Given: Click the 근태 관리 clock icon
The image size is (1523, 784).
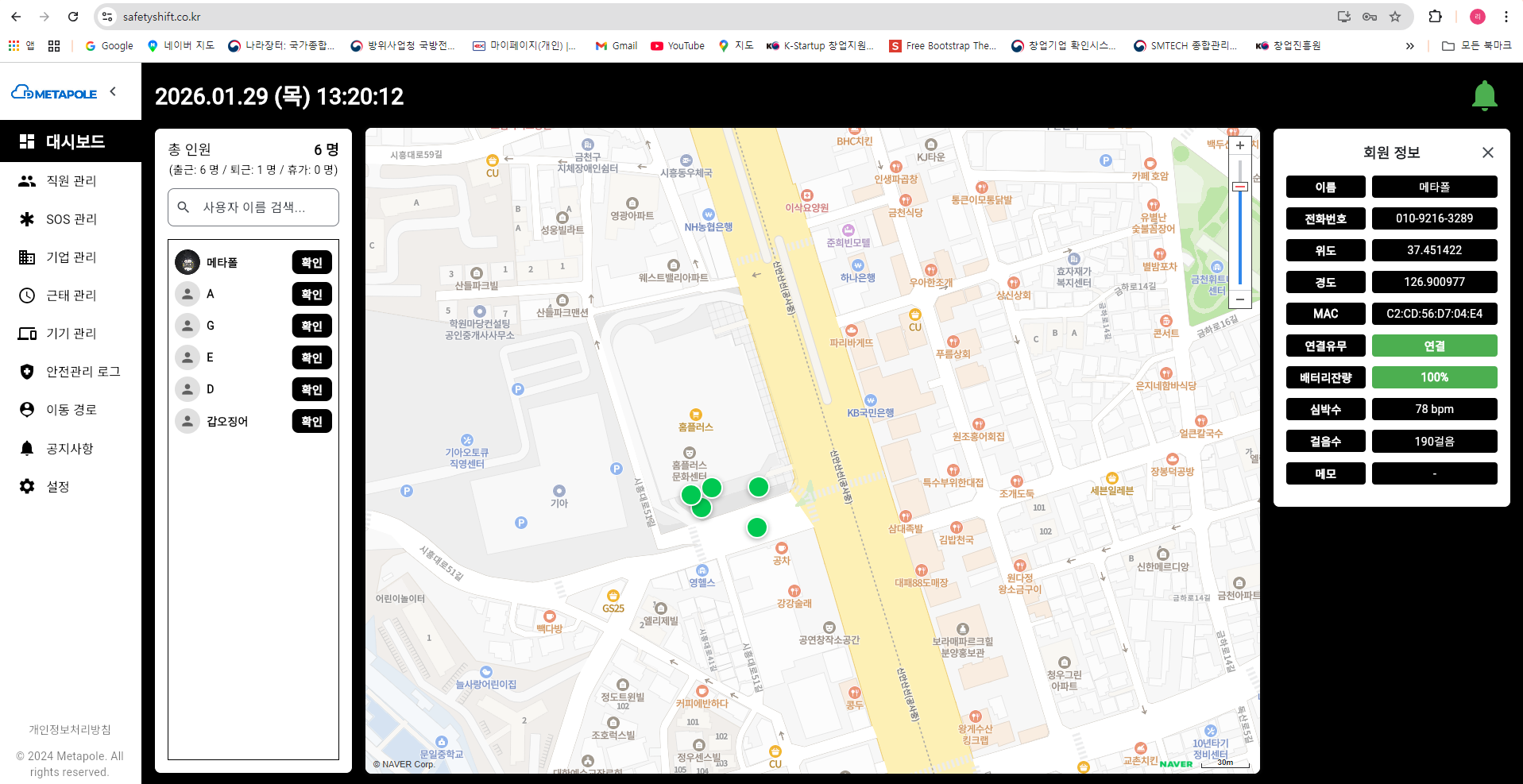Looking at the screenshot, I should pyautogui.click(x=27, y=295).
